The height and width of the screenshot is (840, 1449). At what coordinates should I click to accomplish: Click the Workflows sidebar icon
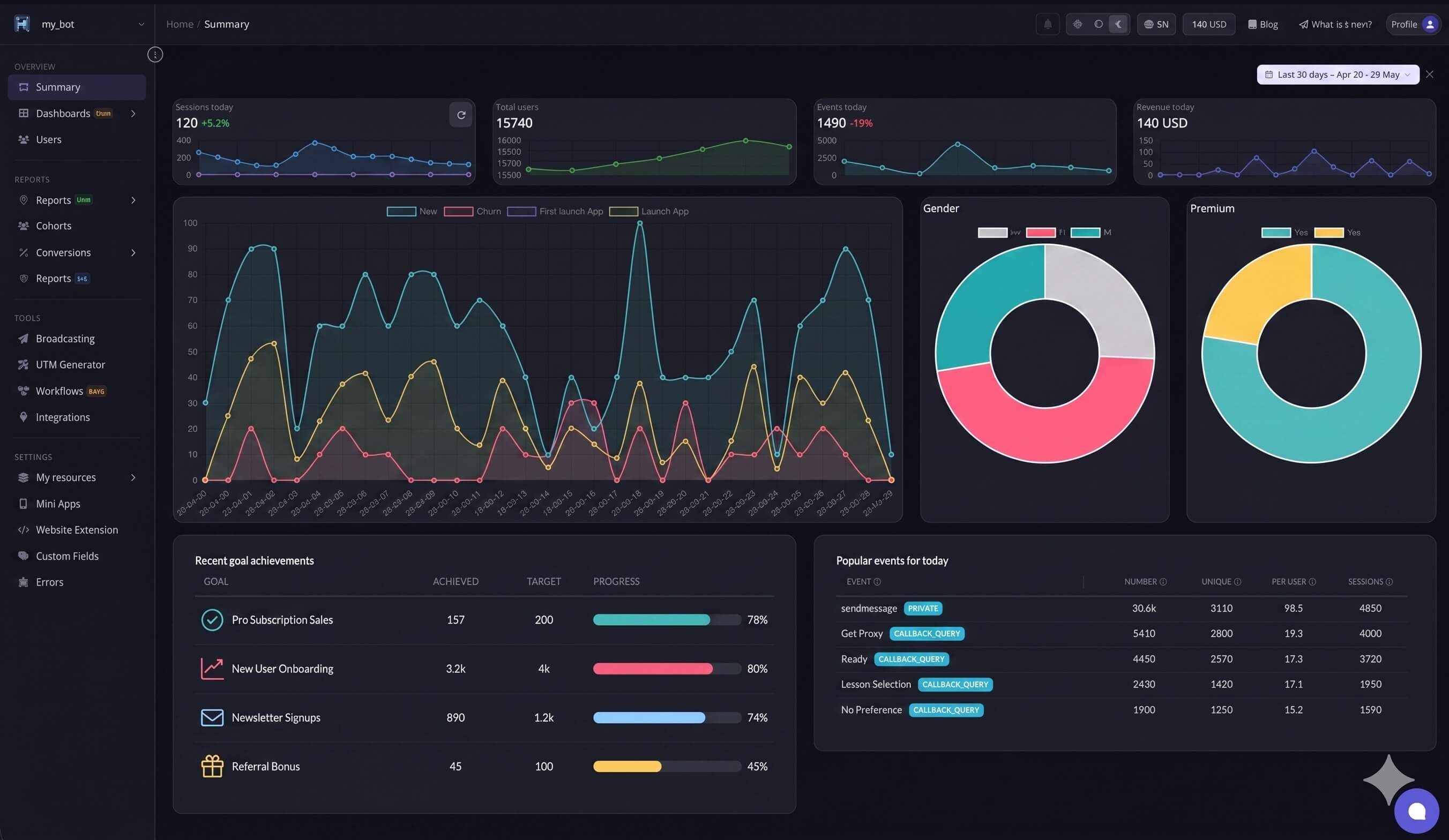[x=24, y=391]
